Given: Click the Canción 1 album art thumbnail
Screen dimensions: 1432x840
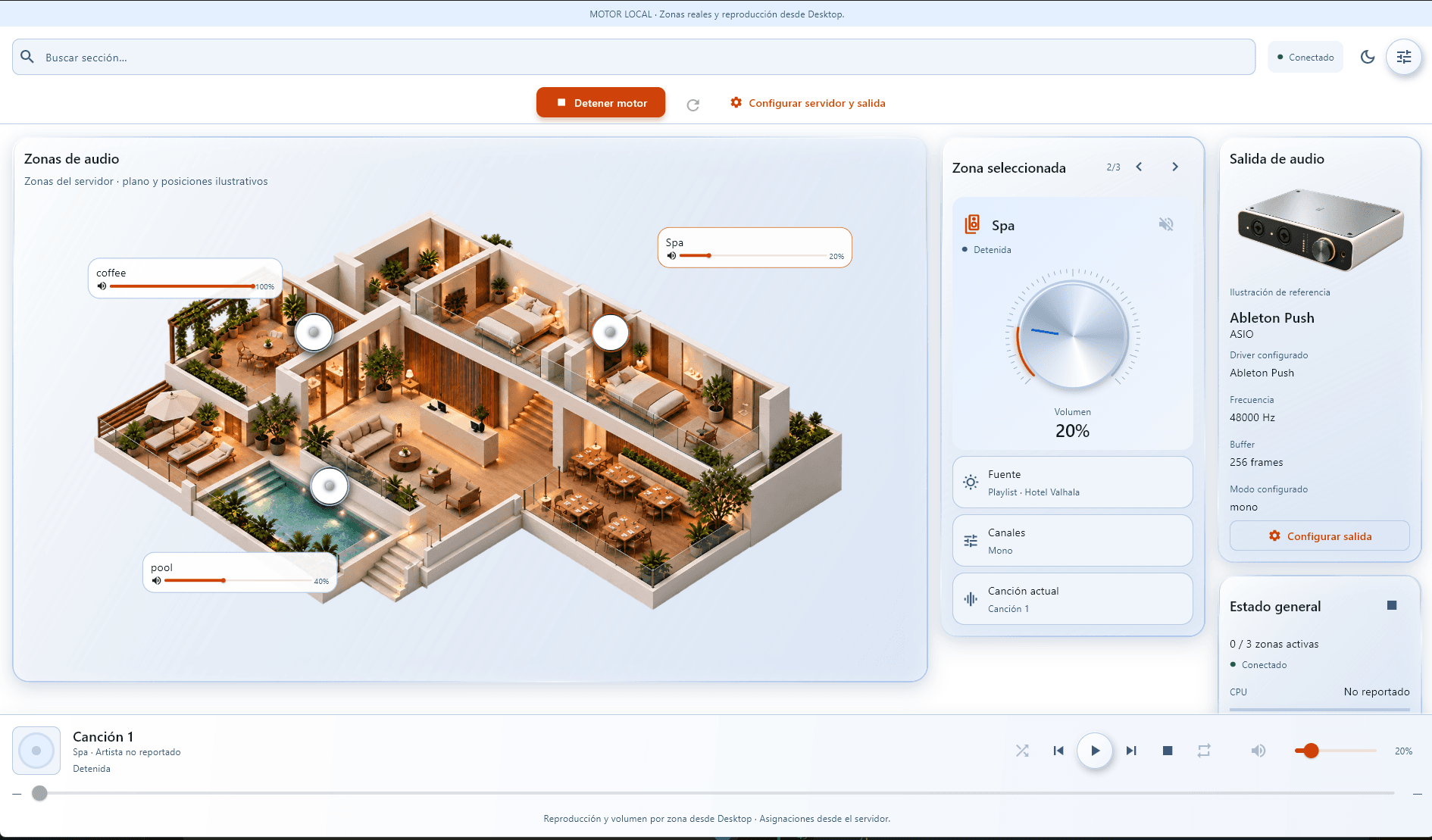Looking at the screenshot, I should [36, 751].
